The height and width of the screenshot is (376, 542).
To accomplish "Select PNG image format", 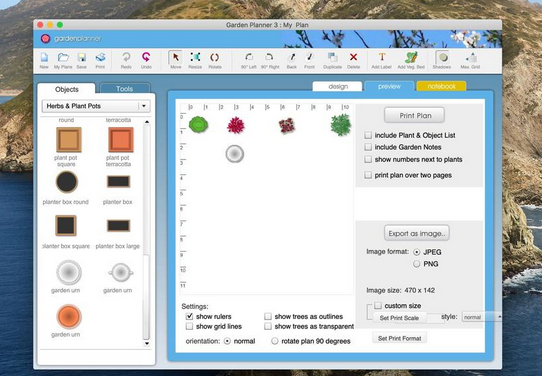I will [x=417, y=264].
